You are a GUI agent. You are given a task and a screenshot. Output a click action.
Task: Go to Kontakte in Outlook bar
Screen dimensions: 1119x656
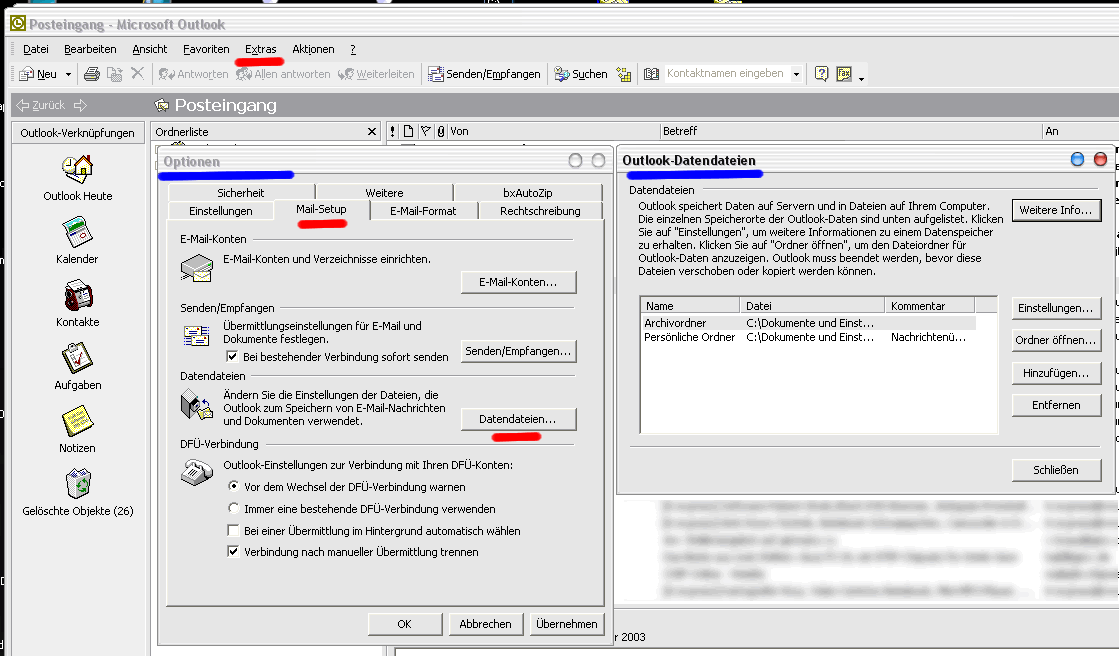(x=78, y=295)
